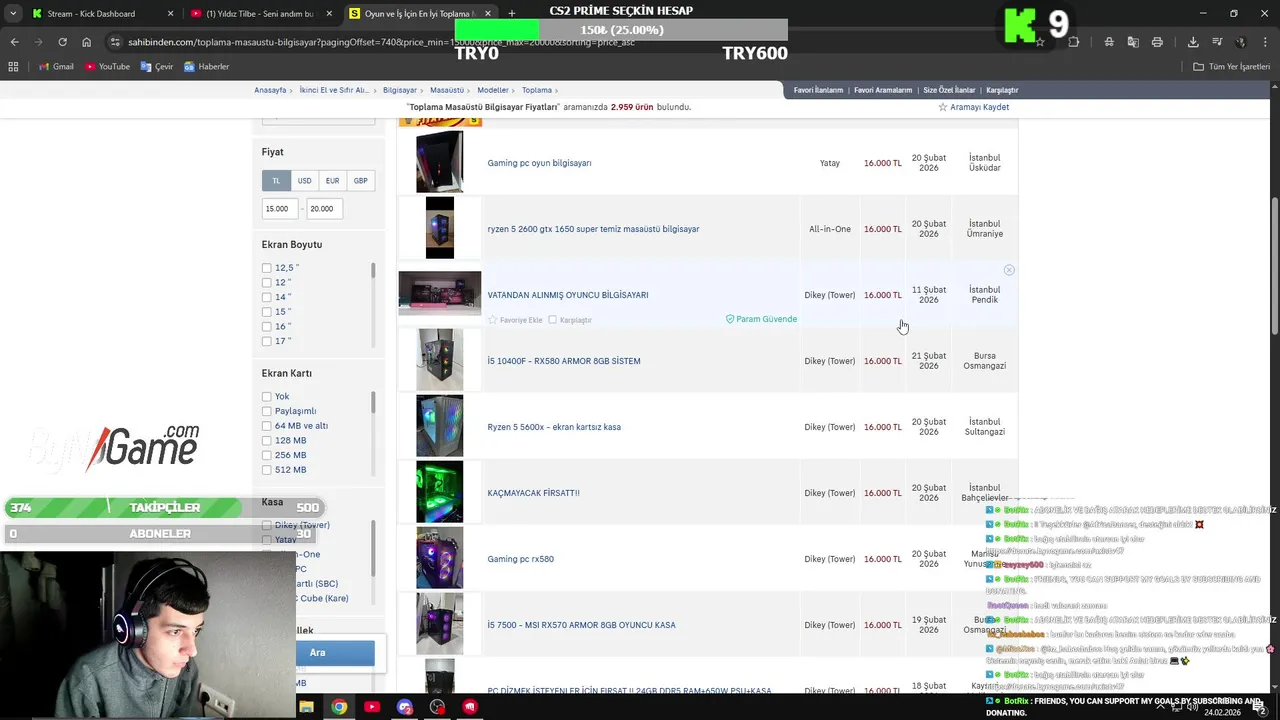Screen dimensions: 1280x720
Task: Check the 17" screen size box
Action: coord(267,341)
